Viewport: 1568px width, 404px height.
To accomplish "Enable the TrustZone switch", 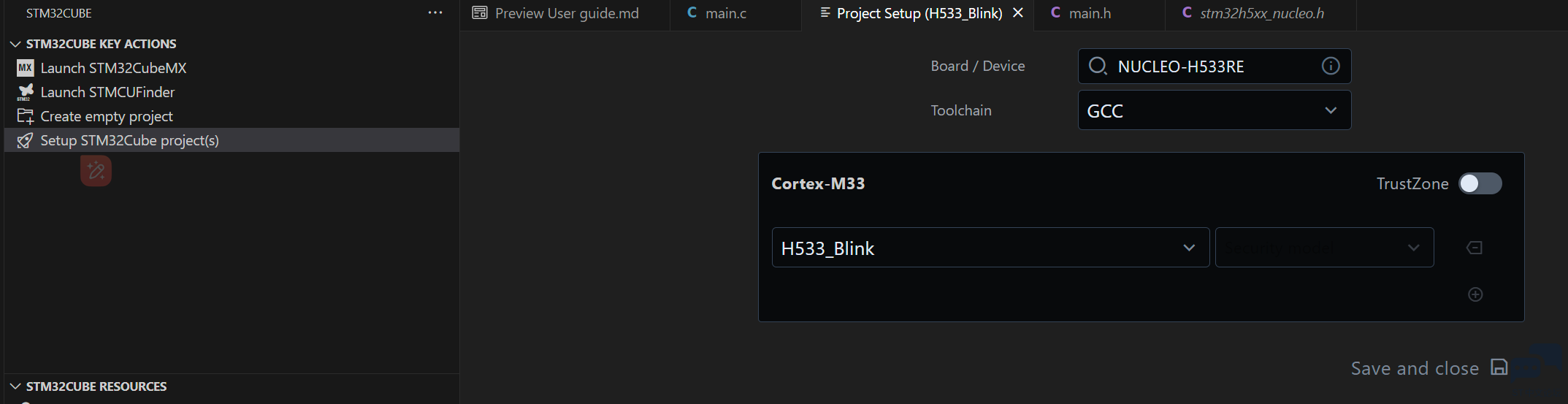I will (1480, 183).
